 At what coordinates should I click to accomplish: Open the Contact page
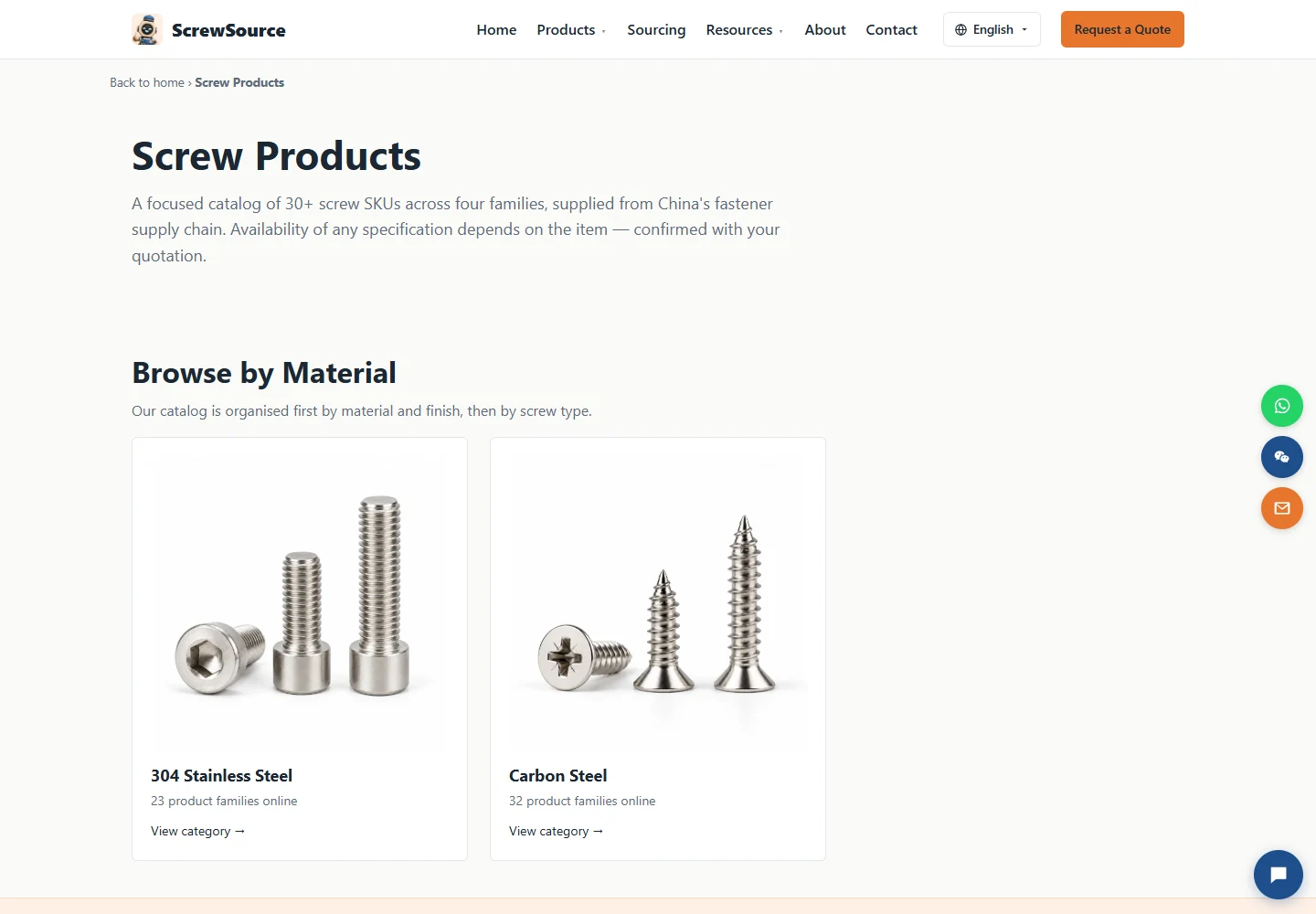point(891,29)
